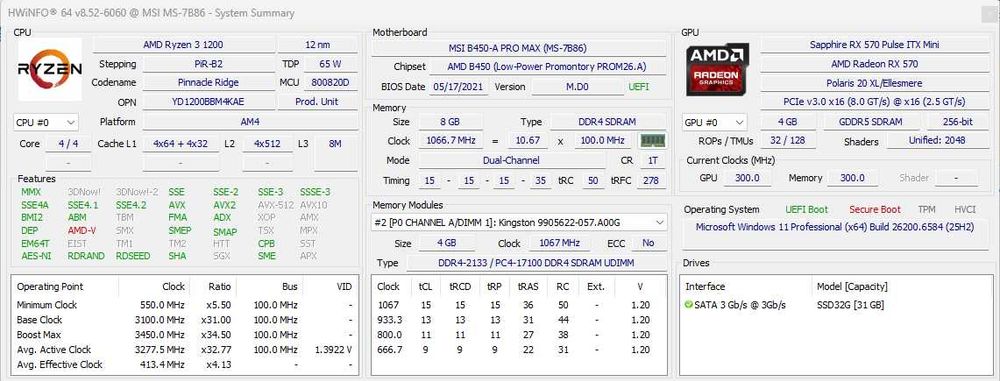Viewport: 1000px width, 381px height.
Task: Click the SSE4.2 feature label
Action: 131,205
